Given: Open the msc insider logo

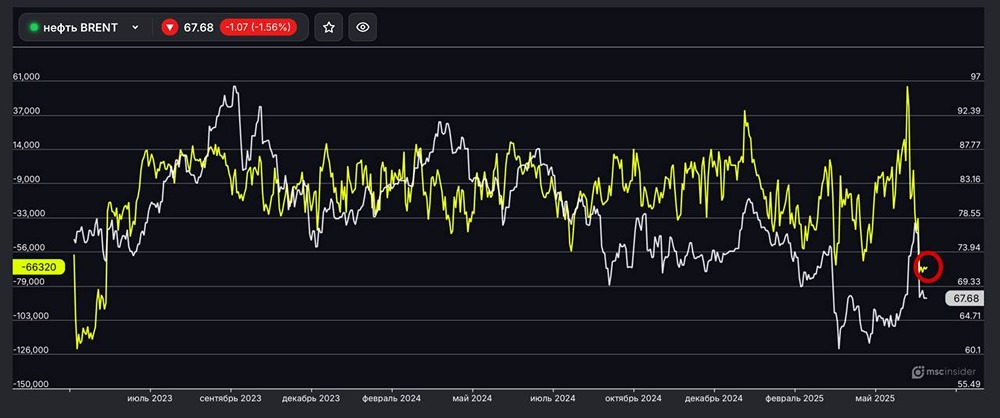Looking at the screenshot, I should pos(945,372).
